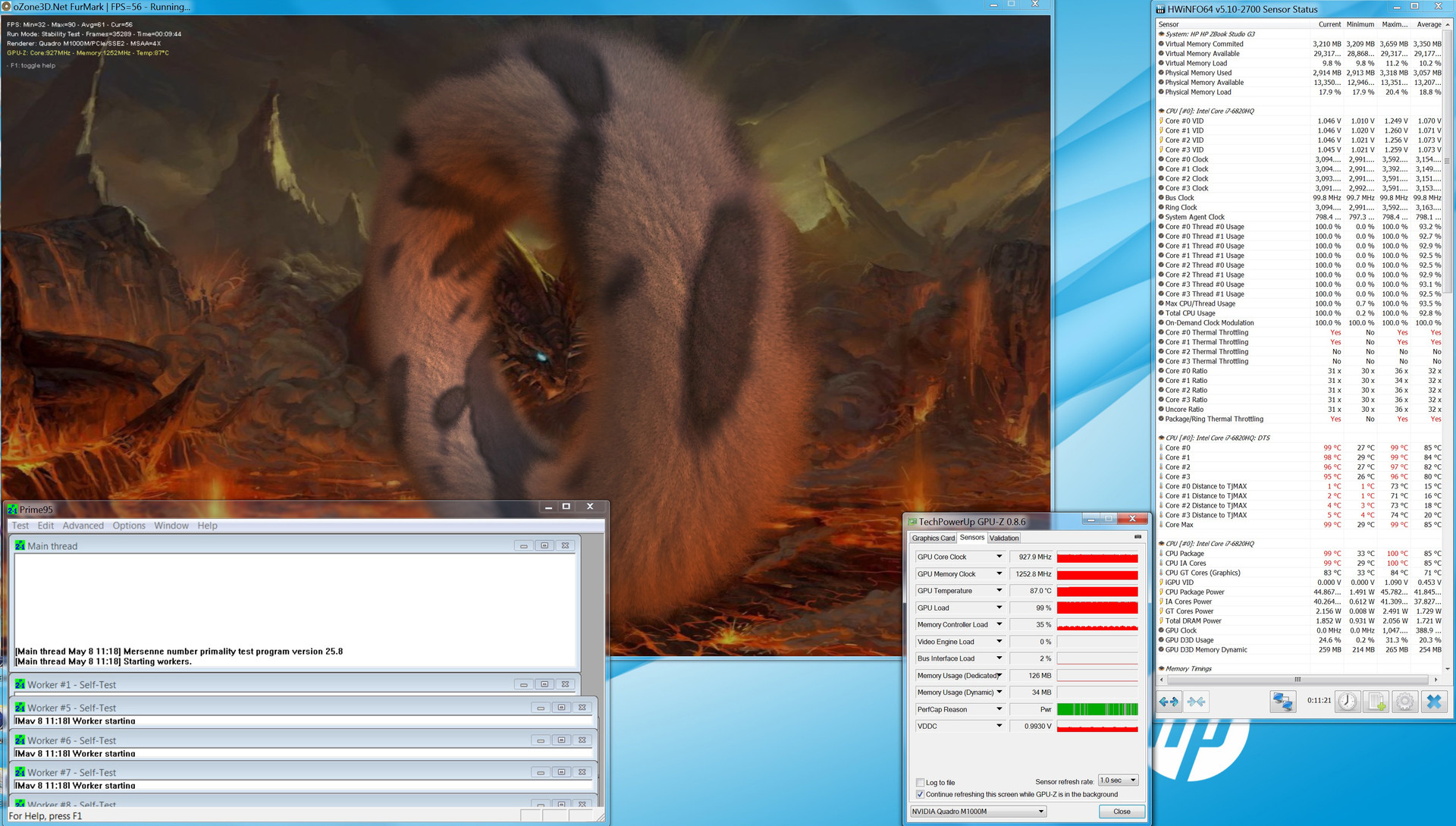Viewport: 1456px width, 826px height.
Task: Open HWiNFO sensor settings gear icon
Action: click(x=1404, y=702)
